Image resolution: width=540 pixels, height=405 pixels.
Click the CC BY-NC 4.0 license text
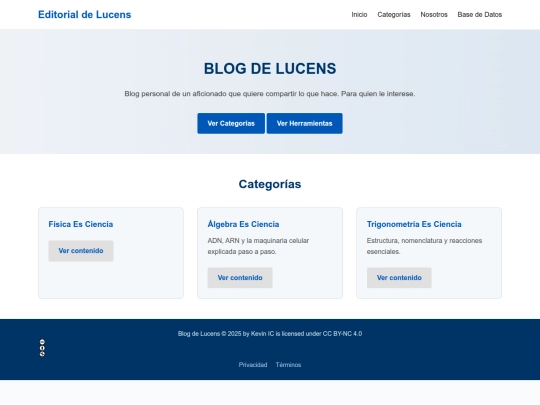342,334
